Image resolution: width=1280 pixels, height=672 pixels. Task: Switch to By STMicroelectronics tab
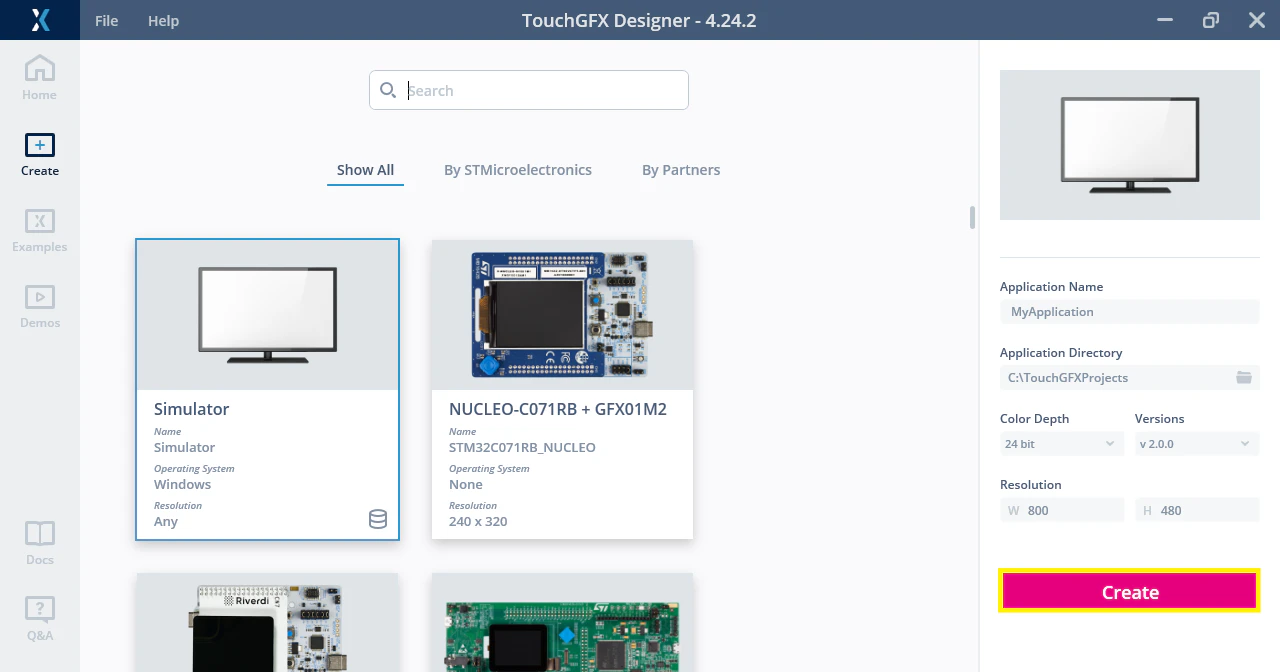pyautogui.click(x=518, y=170)
